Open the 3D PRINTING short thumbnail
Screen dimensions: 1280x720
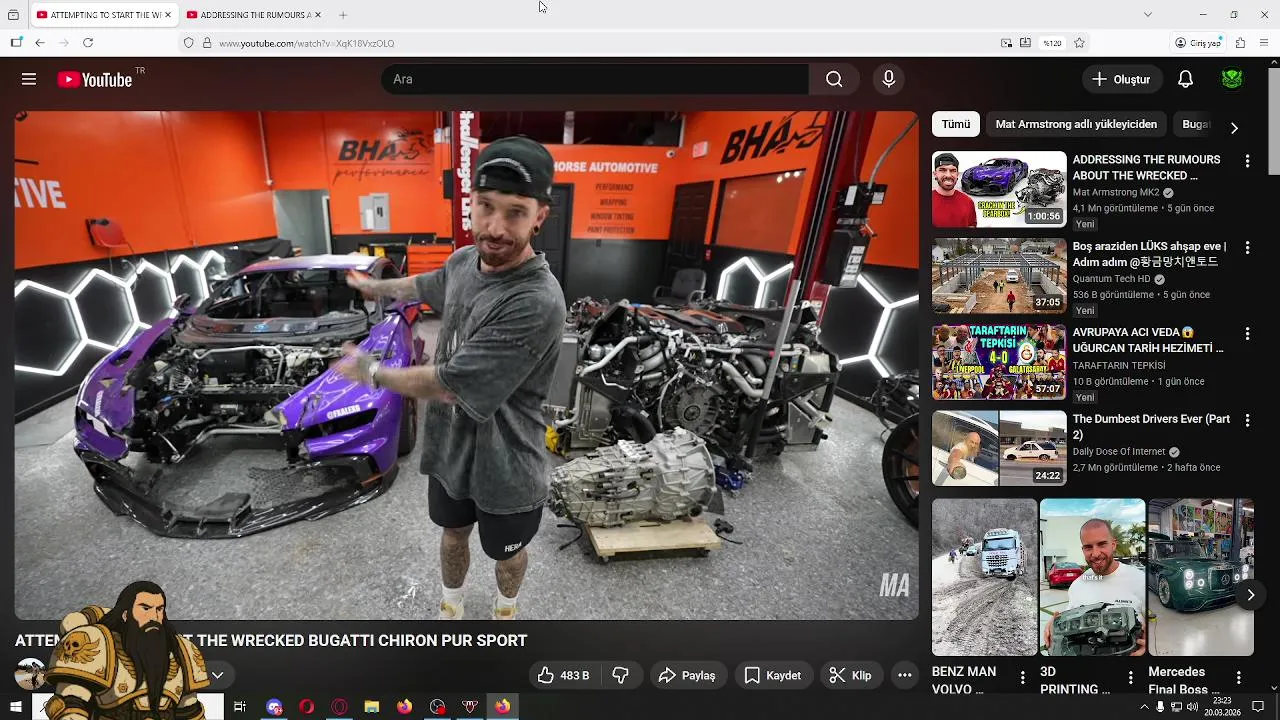[1092, 577]
